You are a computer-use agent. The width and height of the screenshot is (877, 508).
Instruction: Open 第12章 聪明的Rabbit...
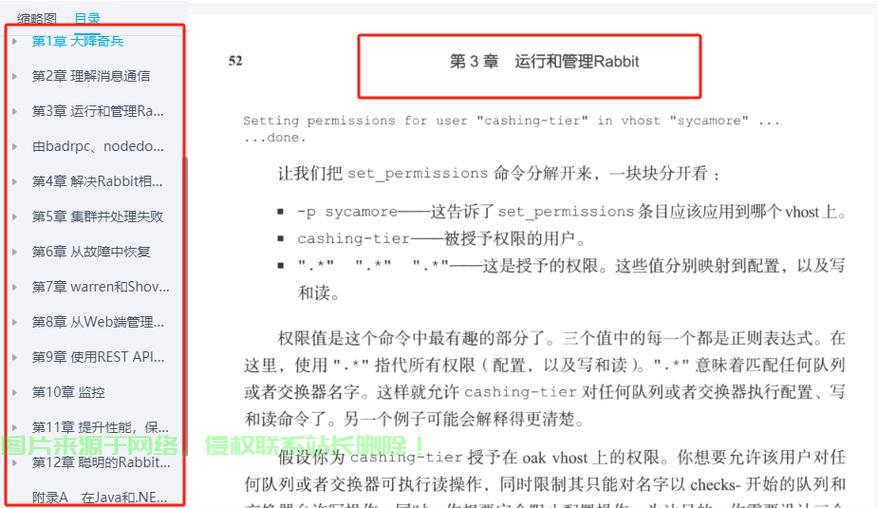tap(101, 463)
